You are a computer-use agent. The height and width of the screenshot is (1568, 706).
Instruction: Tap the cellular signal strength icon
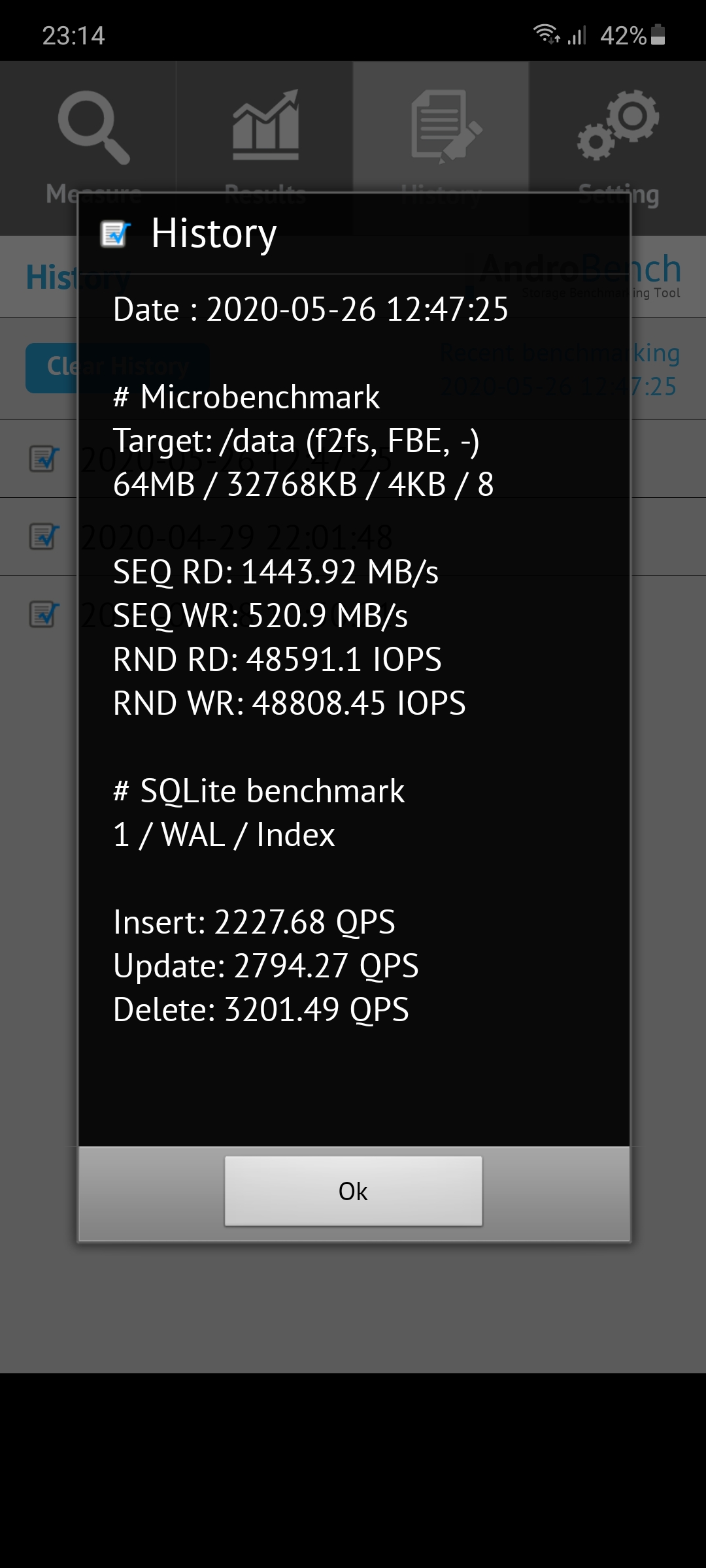tap(577, 35)
